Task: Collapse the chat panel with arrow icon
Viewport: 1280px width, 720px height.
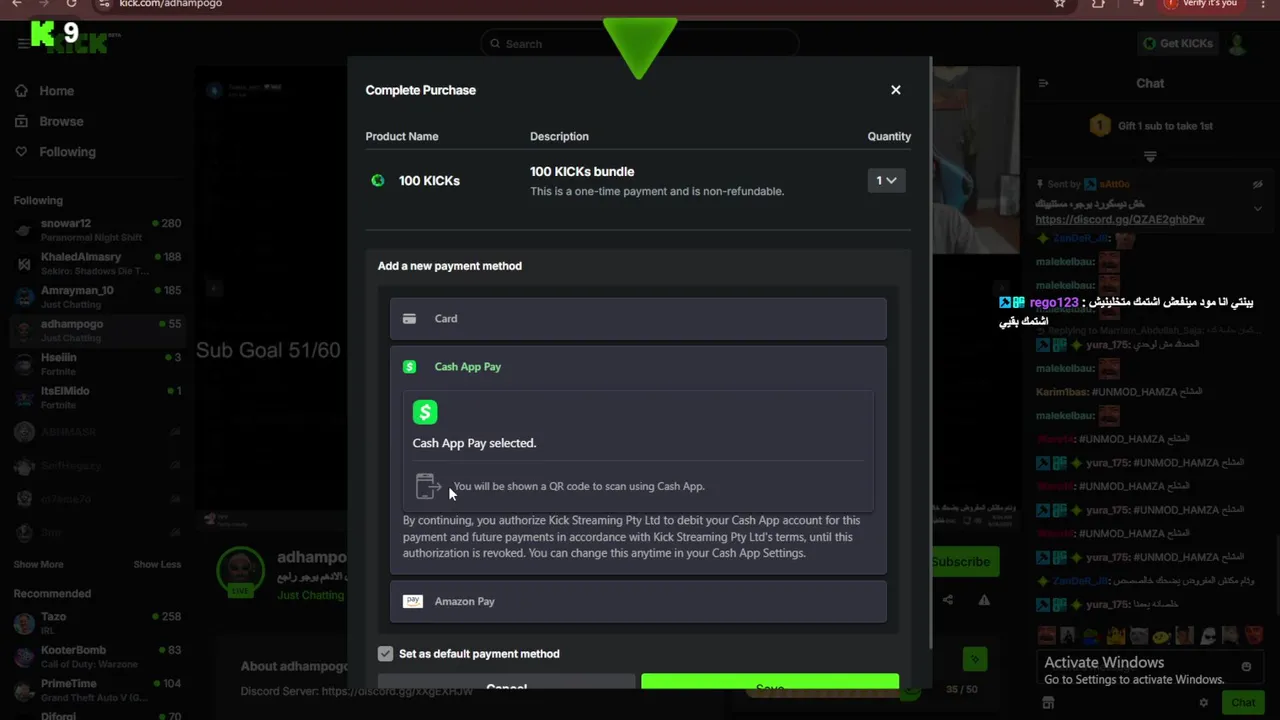Action: pos(1042,84)
